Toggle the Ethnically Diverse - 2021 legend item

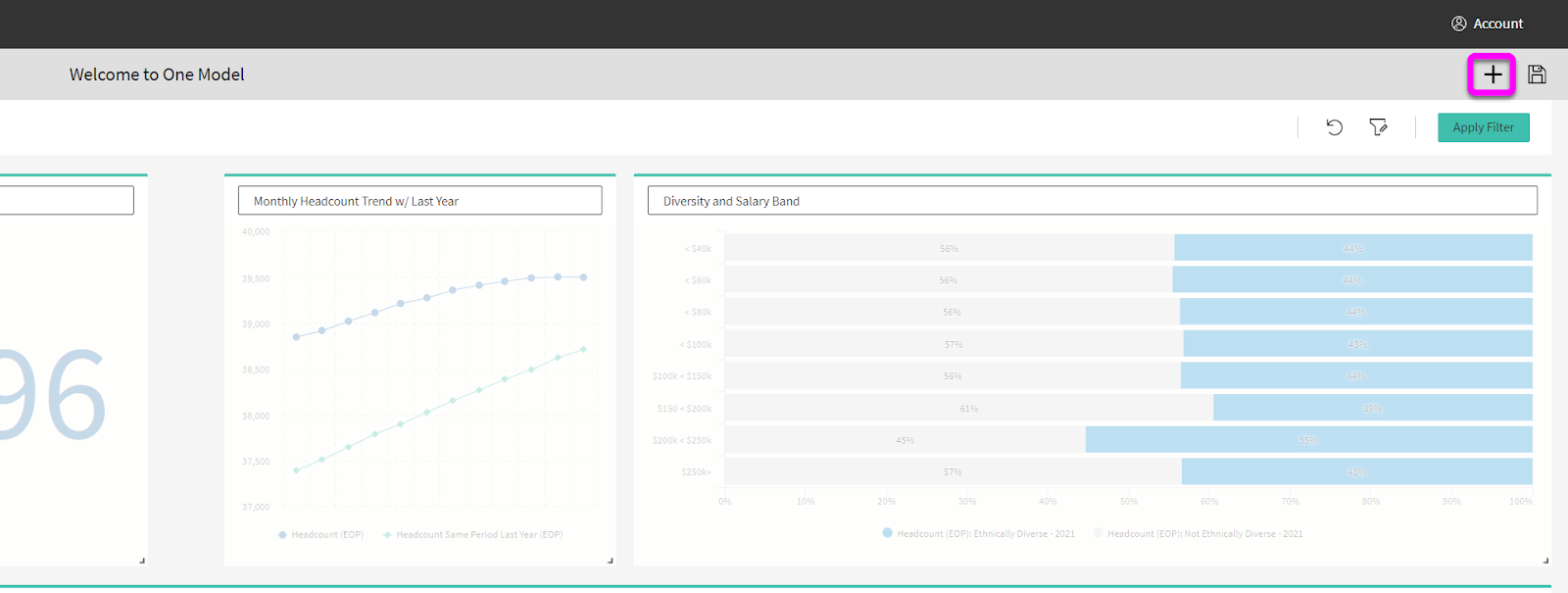[x=978, y=533]
